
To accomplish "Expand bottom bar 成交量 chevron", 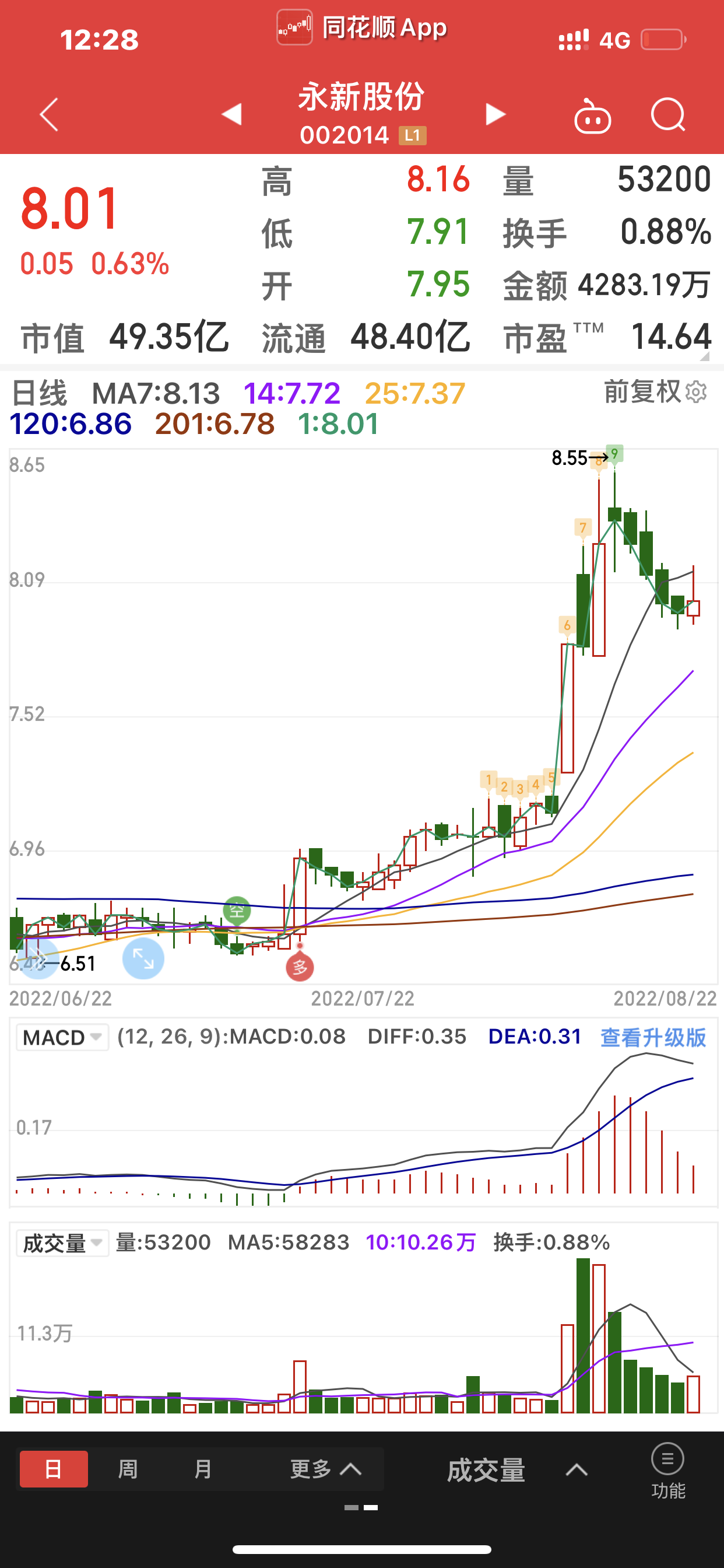I will click(576, 1470).
